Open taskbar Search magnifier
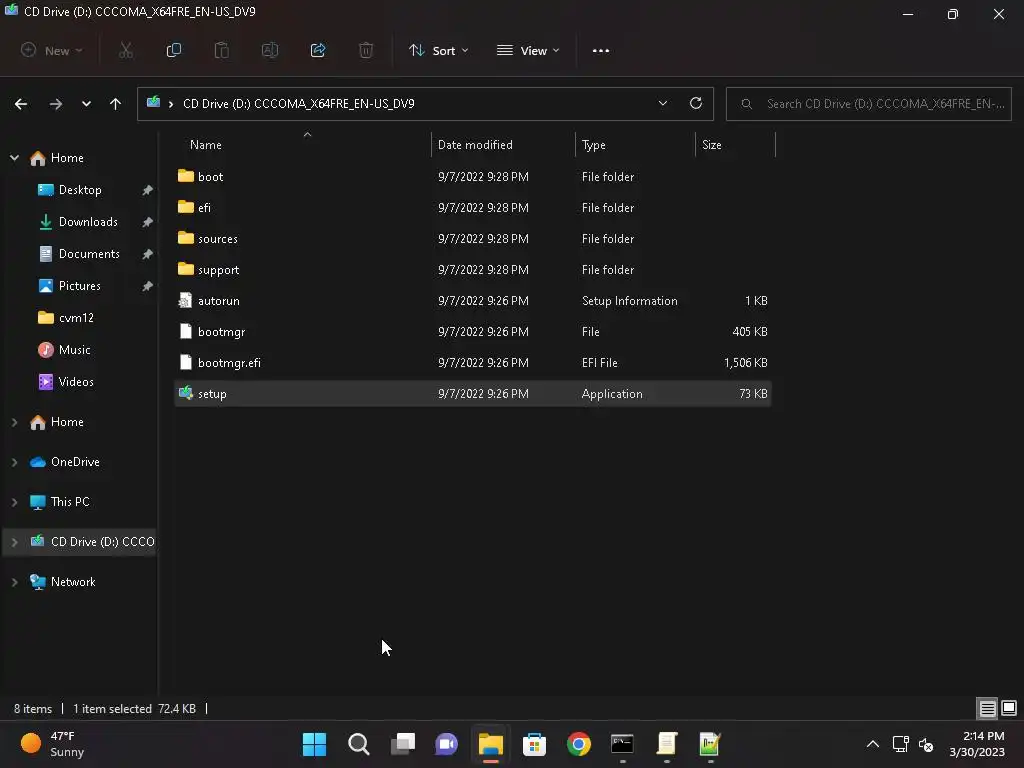Screen dimensions: 1024x768 (359, 744)
